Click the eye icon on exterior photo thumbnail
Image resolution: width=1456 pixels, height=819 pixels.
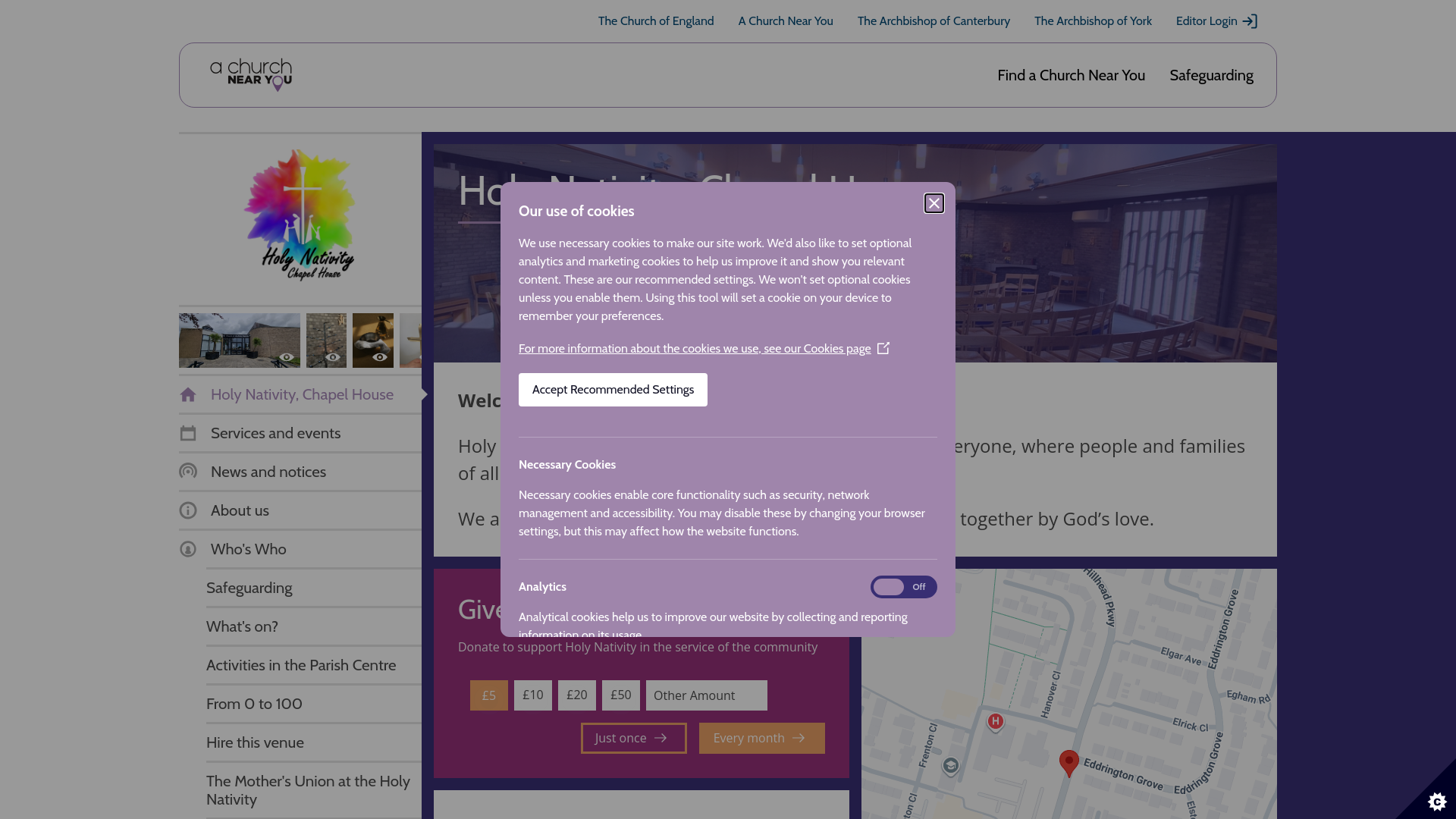[x=286, y=357]
